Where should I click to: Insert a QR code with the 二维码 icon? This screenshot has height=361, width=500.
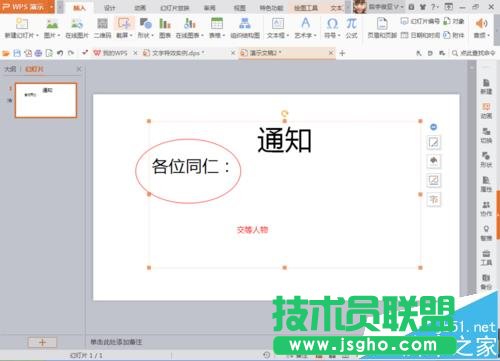tap(102, 24)
